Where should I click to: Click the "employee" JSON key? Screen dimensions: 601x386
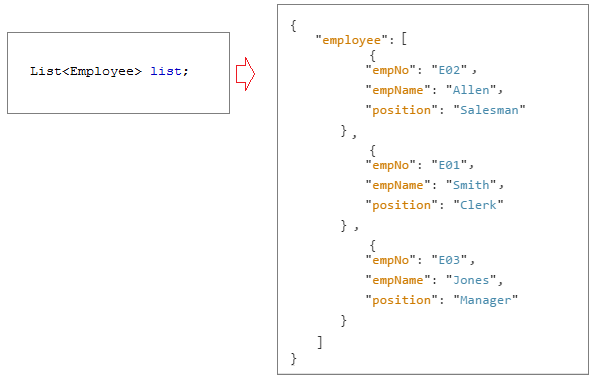(352, 40)
